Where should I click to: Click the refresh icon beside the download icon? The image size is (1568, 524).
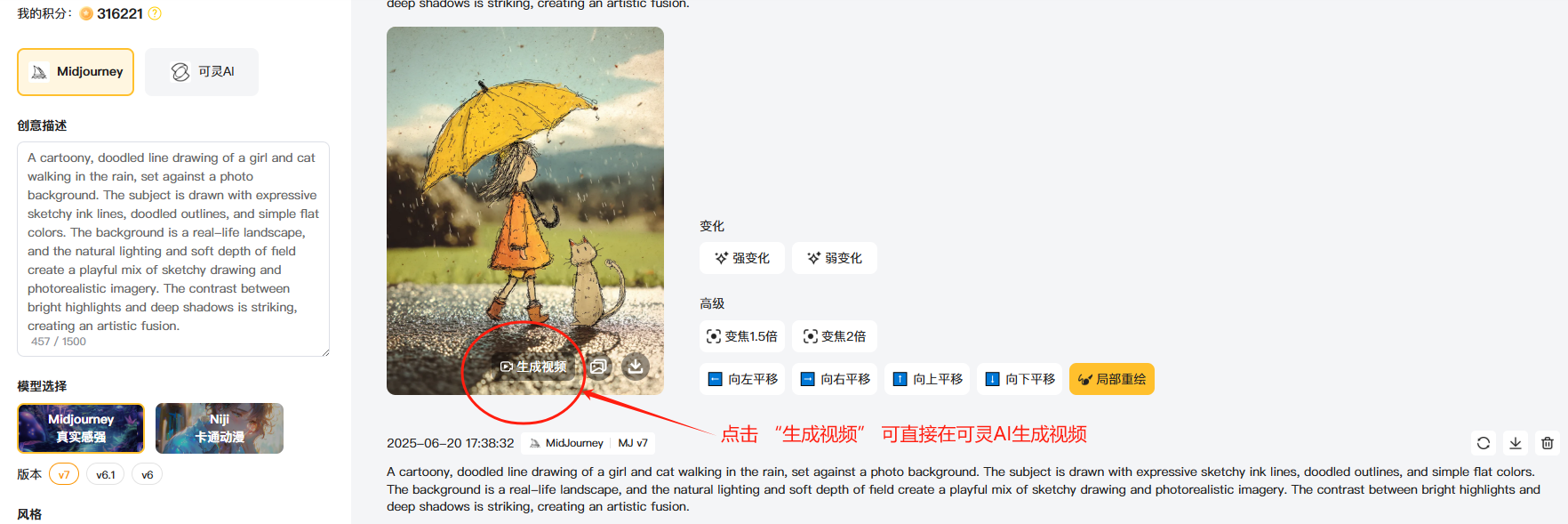click(x=1484, y=443)
